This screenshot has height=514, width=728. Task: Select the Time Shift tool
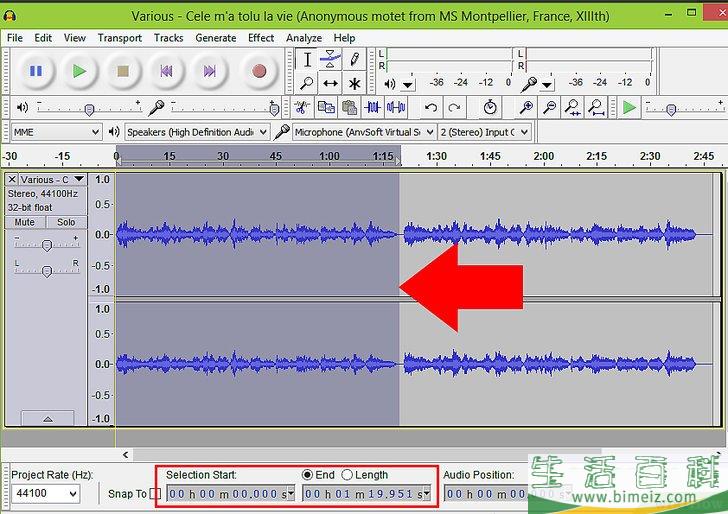(330, 84)
